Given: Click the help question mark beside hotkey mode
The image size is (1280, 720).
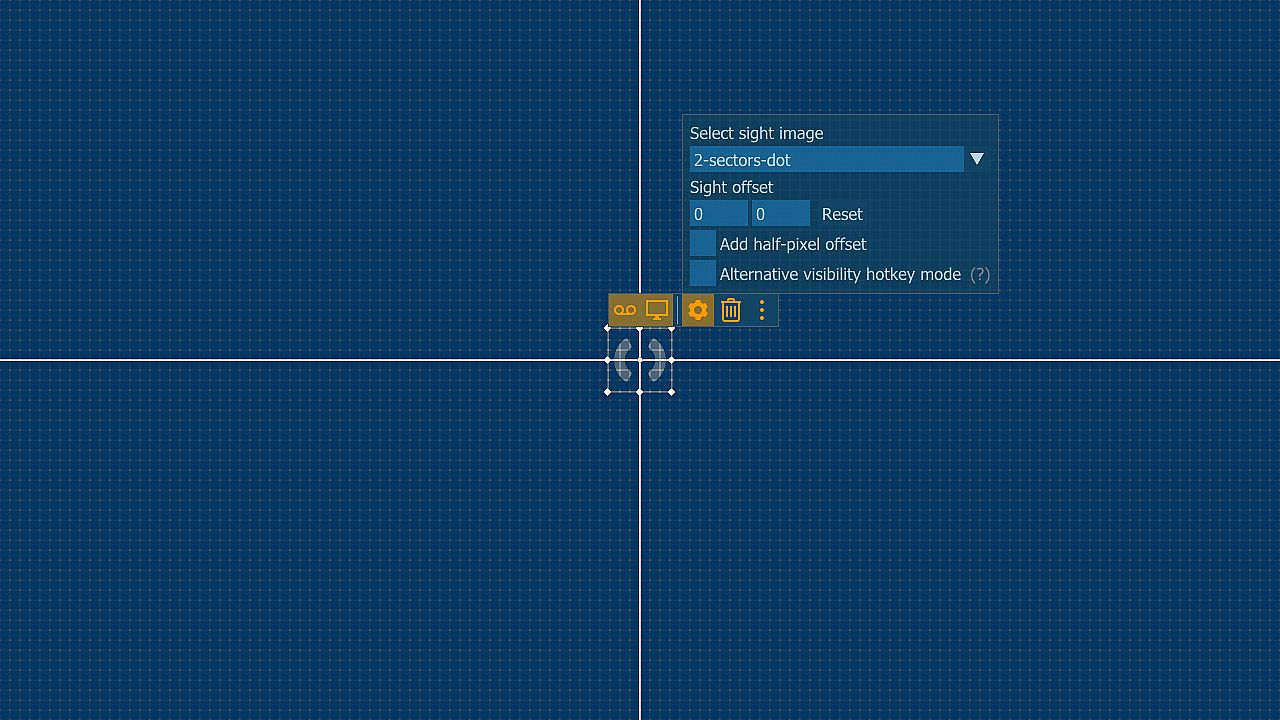Looking at the screenshot, I should pyautogui.click(x=980, y=274).
